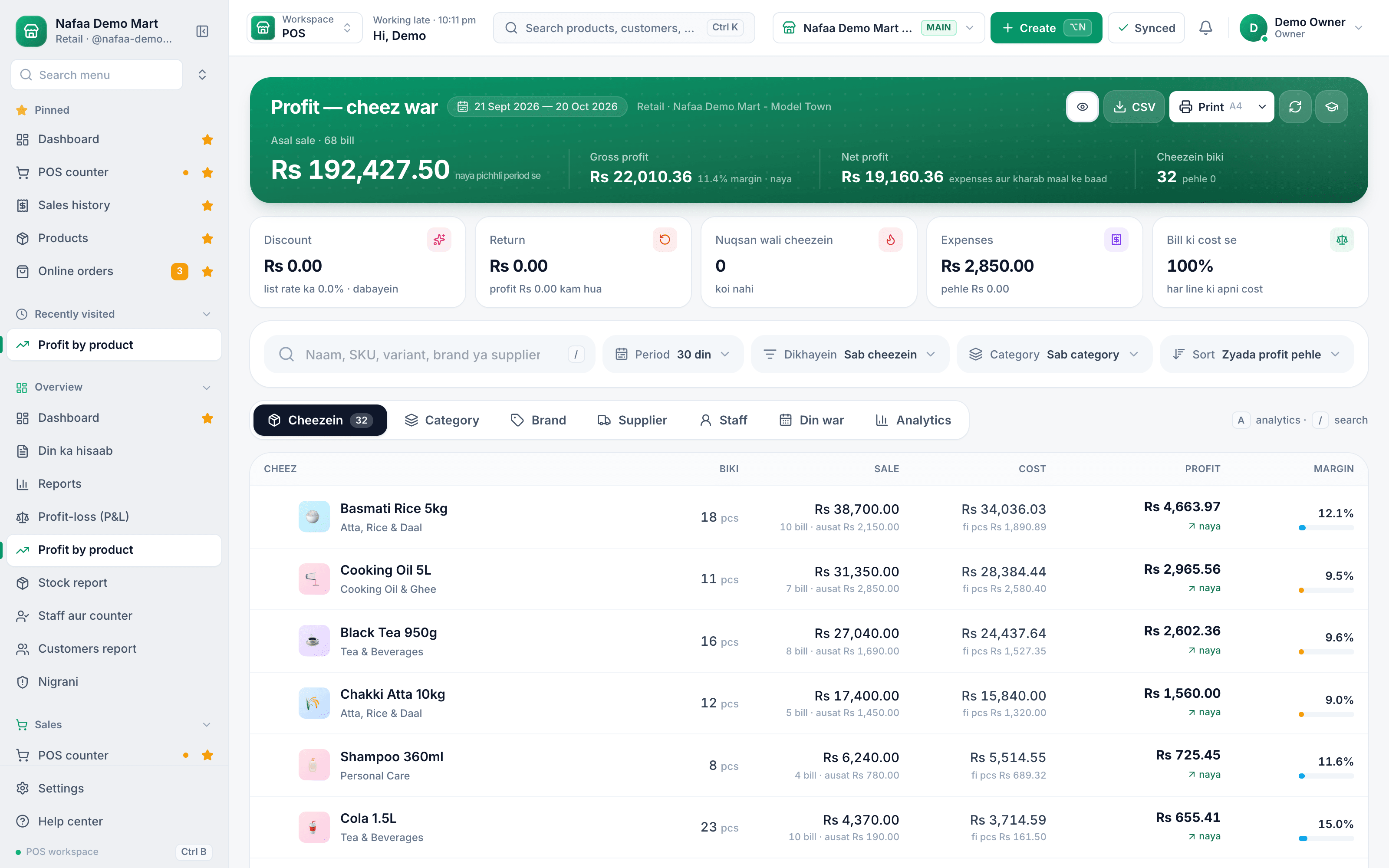Switch to the Supplier tab
The image size is (1389, 868).
click(632, 420)
